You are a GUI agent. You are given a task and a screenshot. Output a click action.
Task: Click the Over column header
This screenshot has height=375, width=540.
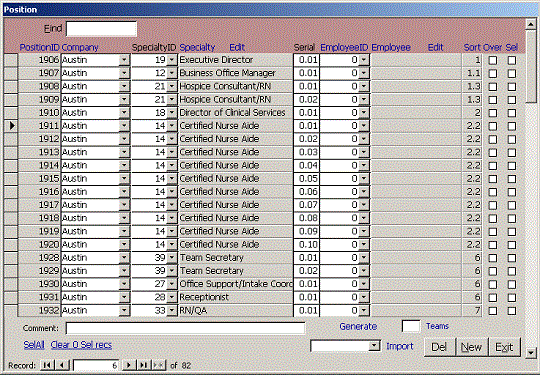point(492,47)
